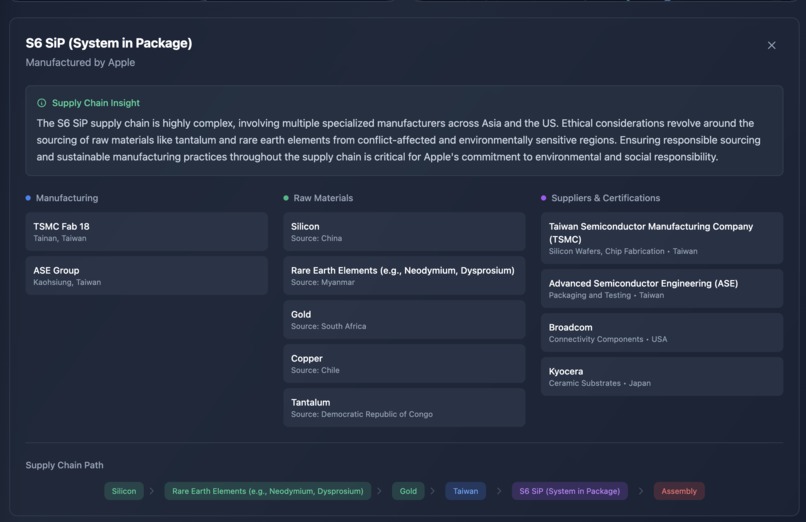Click the Gold chip in Supply Chain Path

point(408,491)
